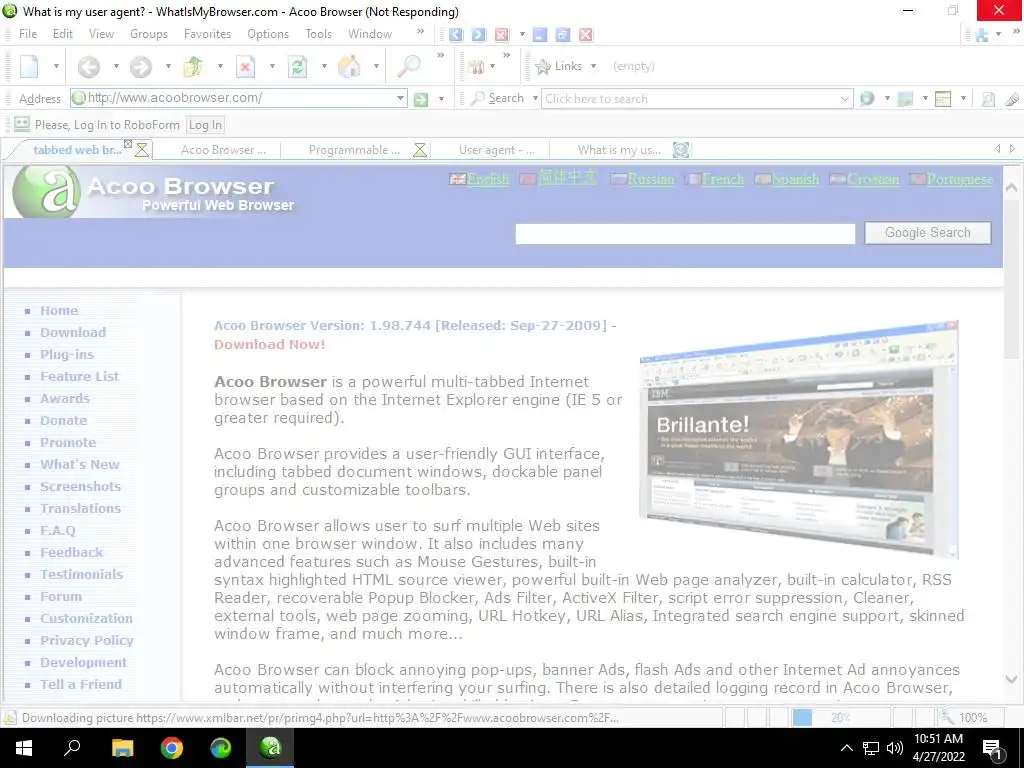Click the table layout icon in search toolbar

pyautogui.click(x=943, y=99)
